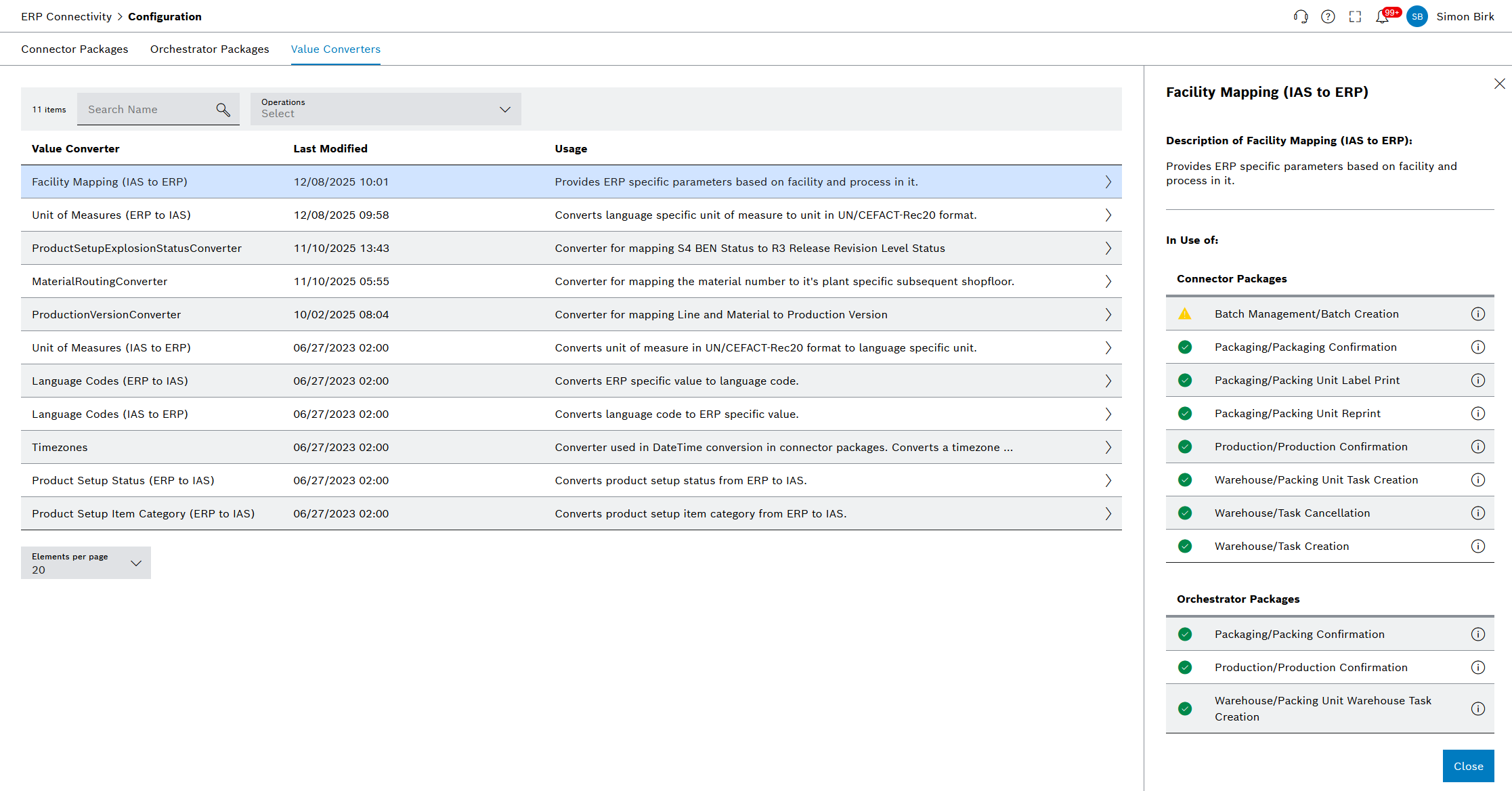This screenshot has height=791, width=1512.
Task: Click inside the Search Name field
Action: tap(142, 109)
